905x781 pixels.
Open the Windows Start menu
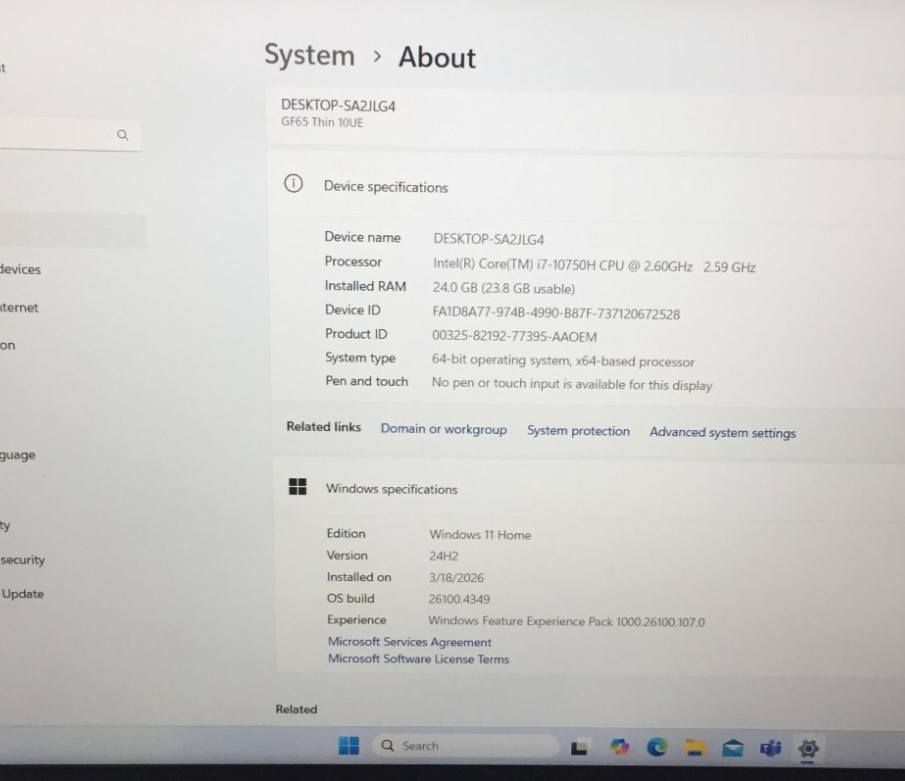click(348, 746)
